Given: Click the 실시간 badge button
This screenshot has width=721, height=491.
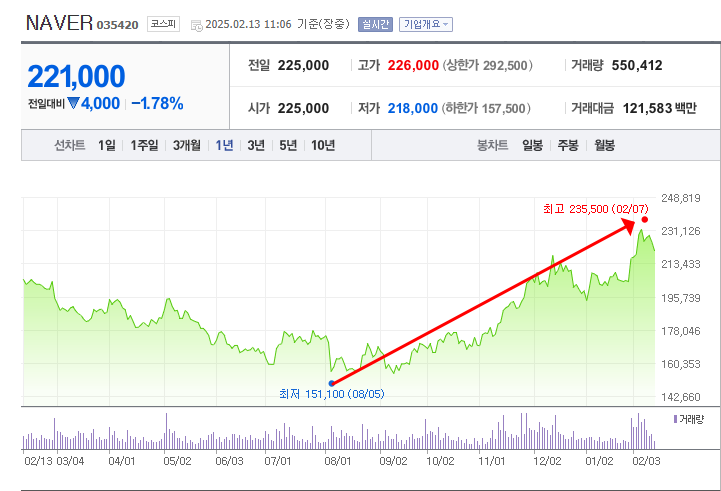Looking at the screenshot, I should [375, 24].
